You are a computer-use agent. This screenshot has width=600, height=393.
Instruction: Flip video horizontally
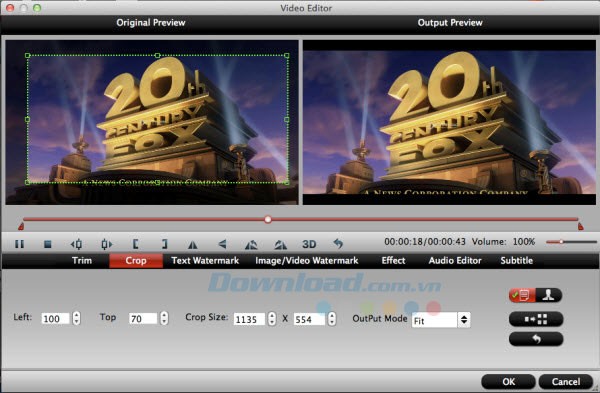point(193,244)
